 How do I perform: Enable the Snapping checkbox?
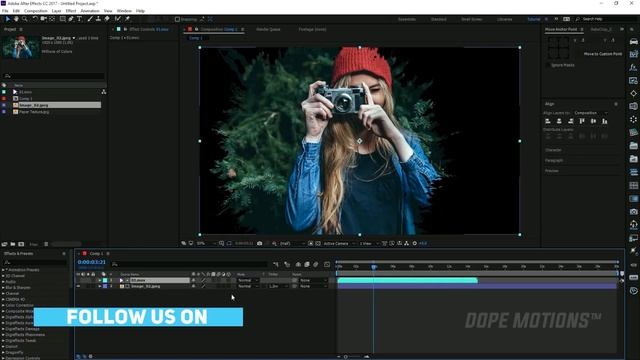pyautogui.click(x=177, y=19)
